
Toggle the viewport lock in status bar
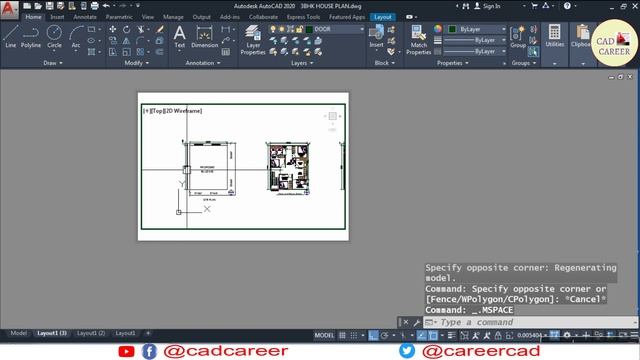pyautogui.click(x=498, y=335)
